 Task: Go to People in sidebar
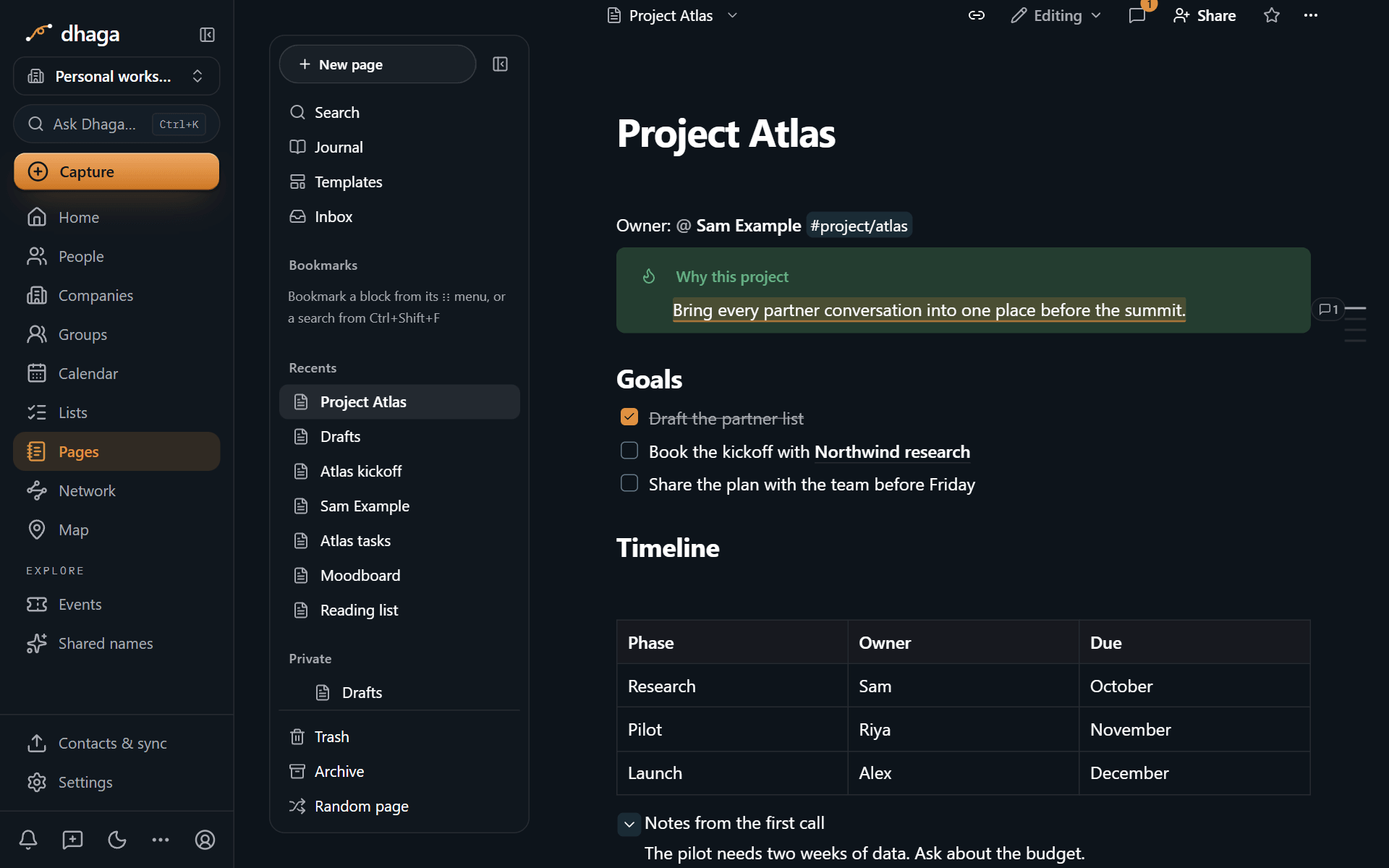coord(116,257)
